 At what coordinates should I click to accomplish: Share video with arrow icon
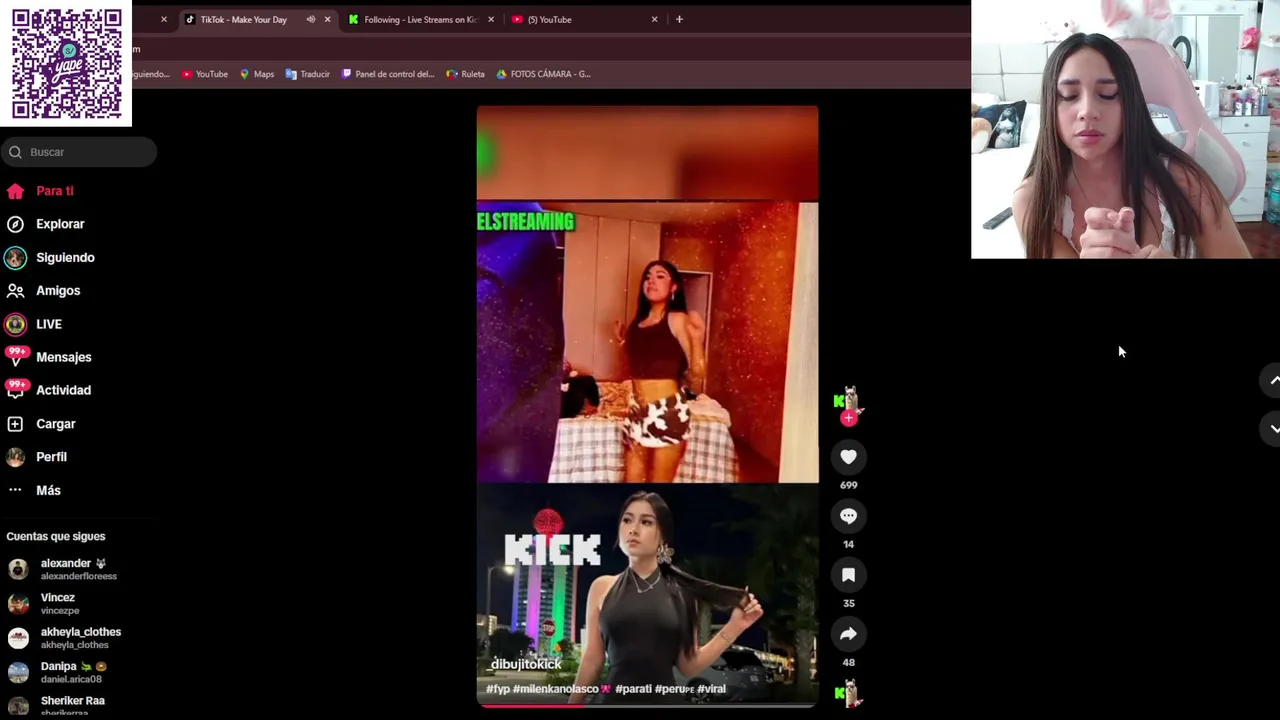click(848, 634)
